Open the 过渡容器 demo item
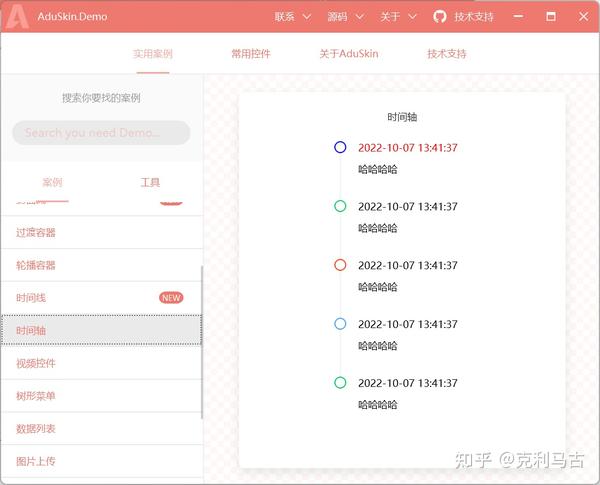Viewport: 600px width, 485px height. [x=102, y=232]
